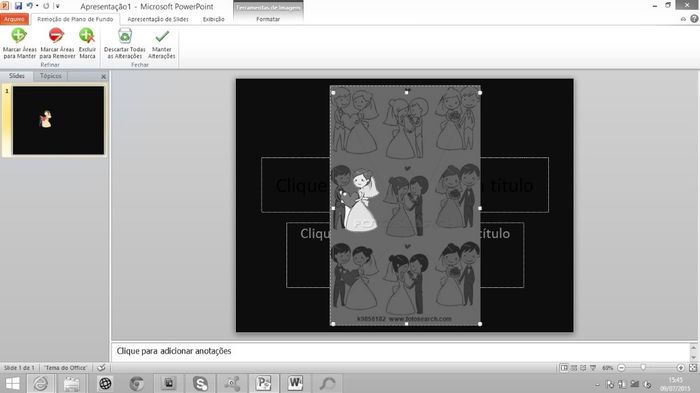Open Apresentação de Slides tab
Viewport: 700px width, 393px height.
[158, 19]
